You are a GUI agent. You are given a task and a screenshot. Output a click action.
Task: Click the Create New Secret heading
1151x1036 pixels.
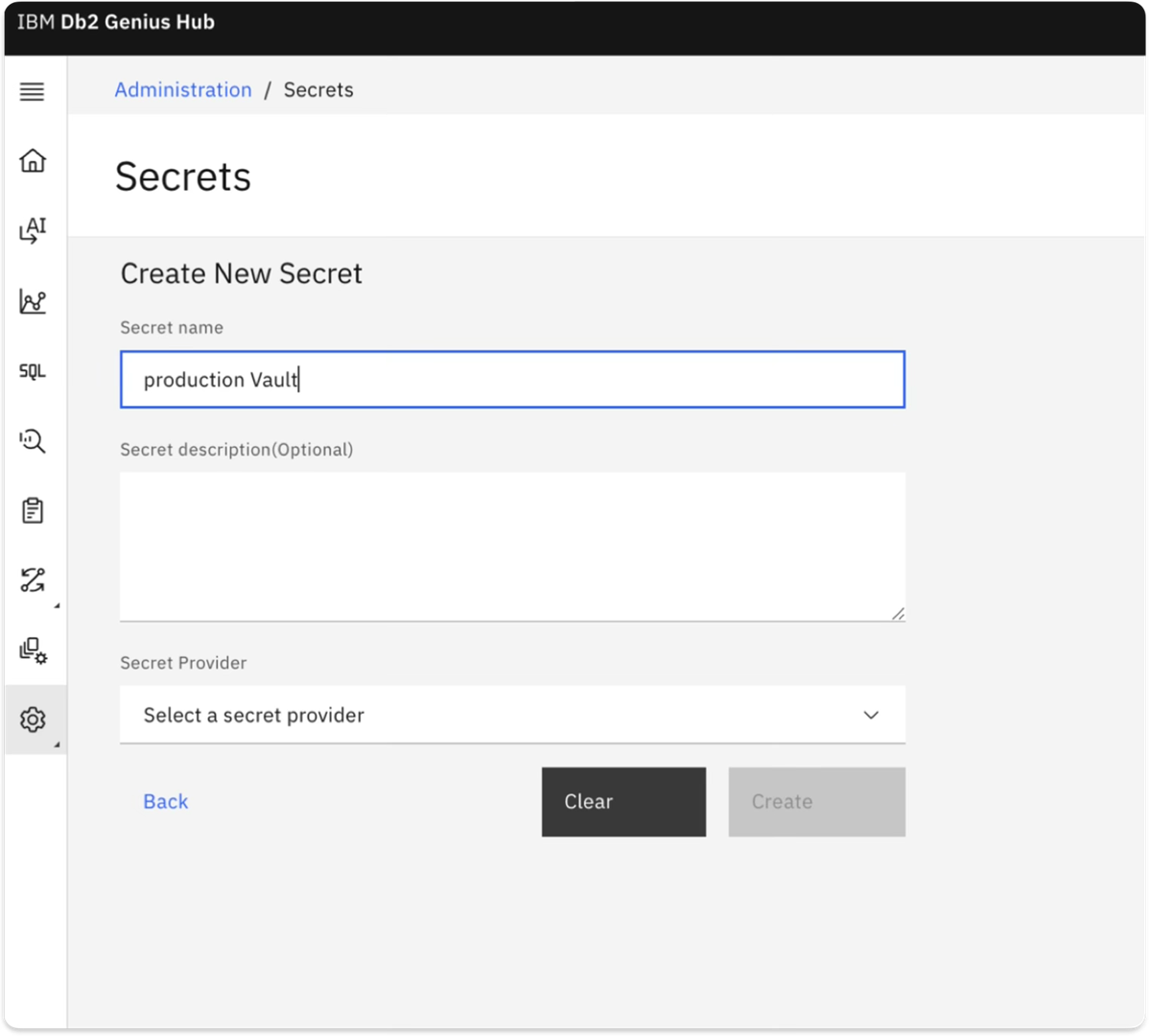[241, 273]
